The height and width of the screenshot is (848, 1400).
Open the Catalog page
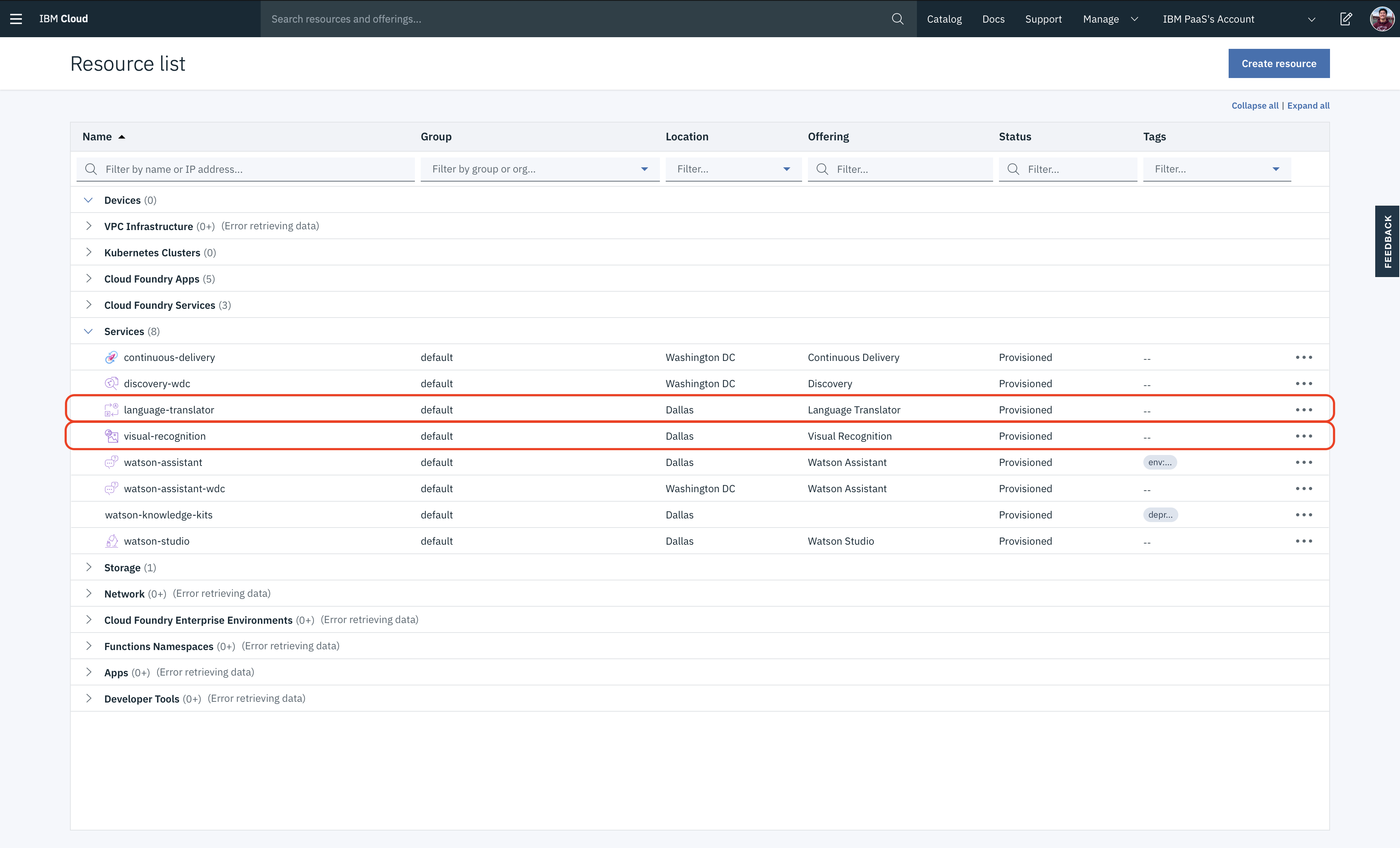[x=944, y=19]
